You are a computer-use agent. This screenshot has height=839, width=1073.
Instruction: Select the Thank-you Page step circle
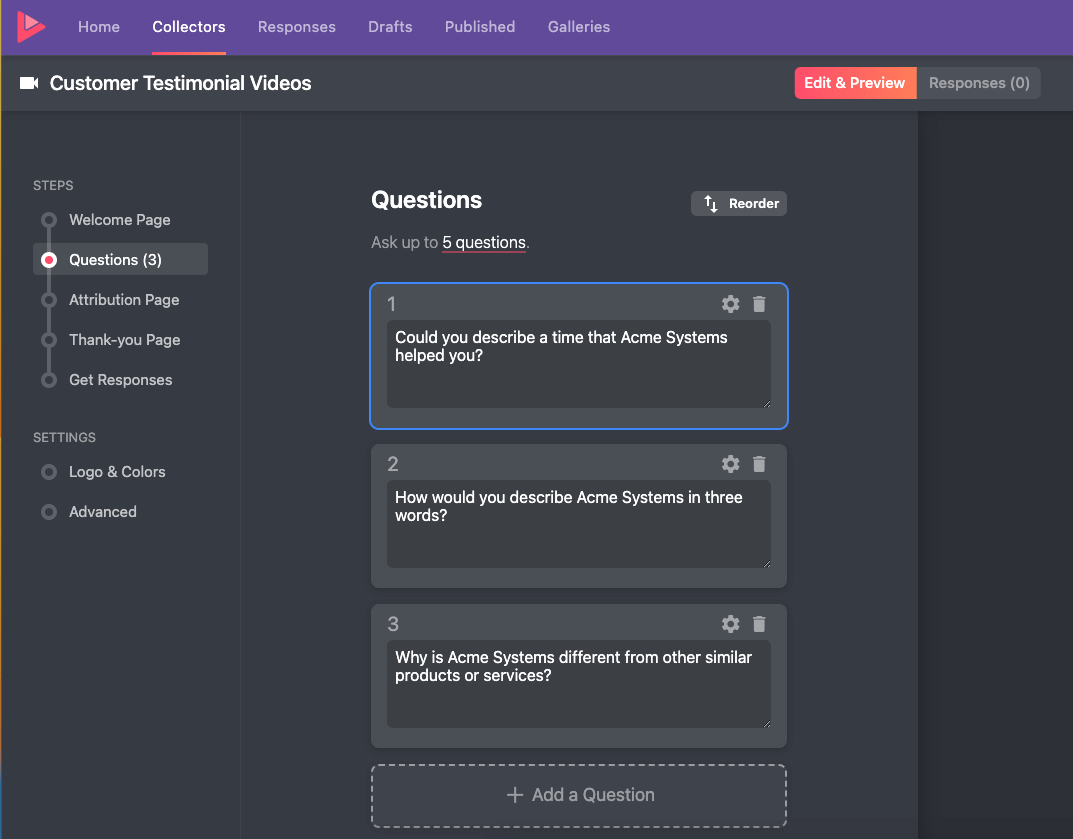pyautogui.click(x=49, y=340)
